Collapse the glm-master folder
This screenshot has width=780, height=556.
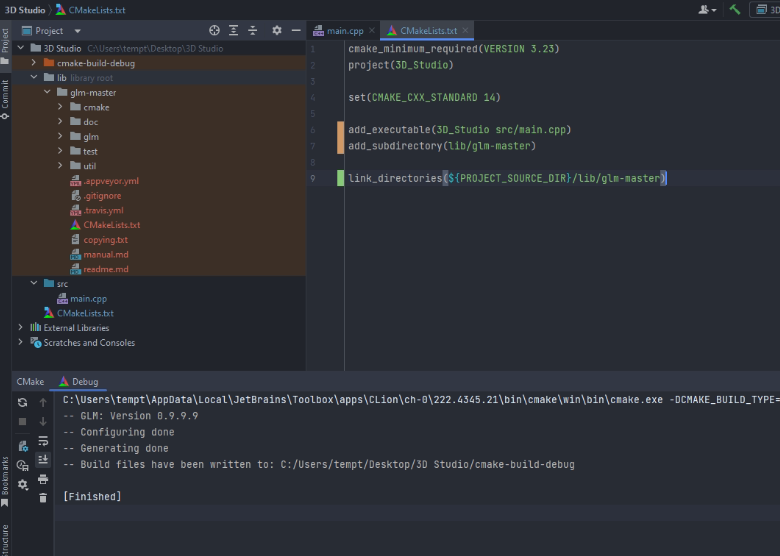[x=47, y=92]
